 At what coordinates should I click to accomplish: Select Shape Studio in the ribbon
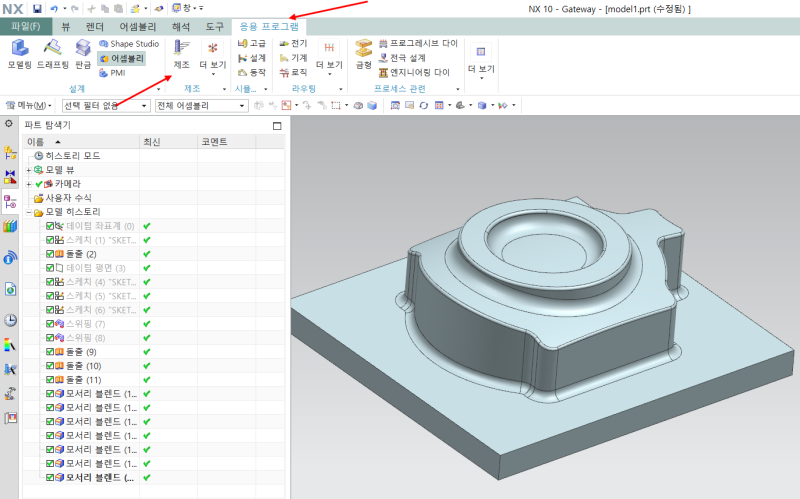coord(129,44)
